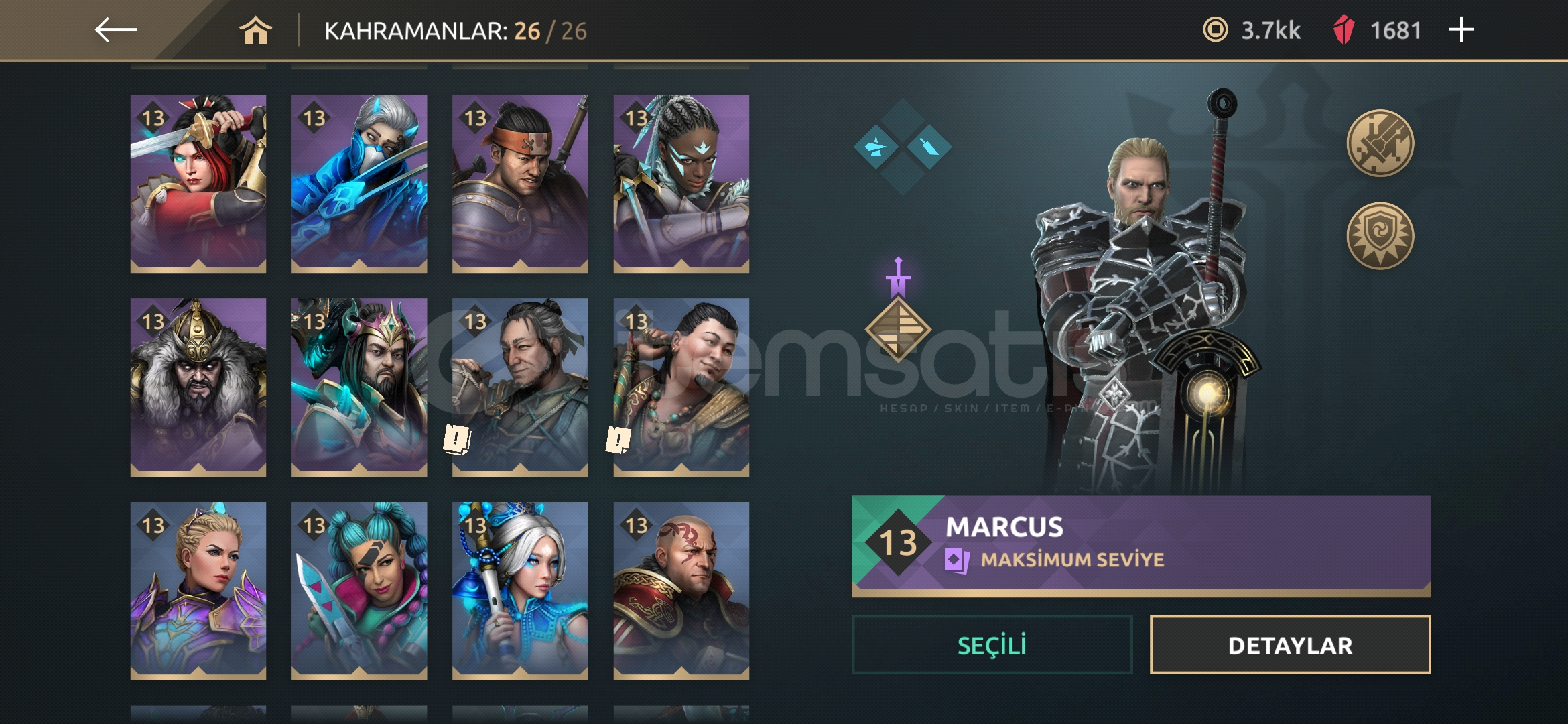Open the shield emblem round badge
Viewport: 1568px width, 724px height.
point(1380,236)
